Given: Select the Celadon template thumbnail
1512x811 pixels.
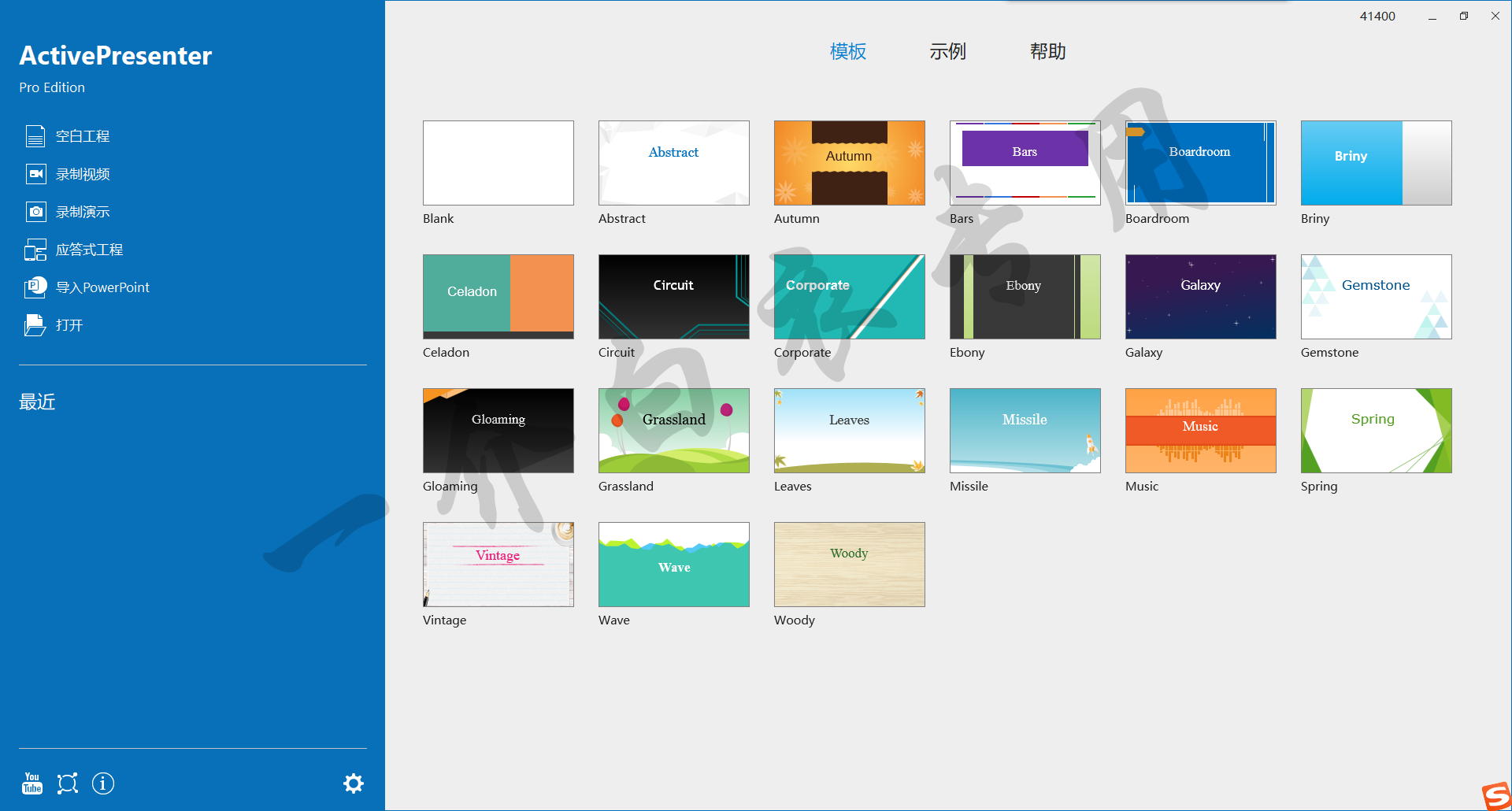Looking at the screenshot, I should tap(498, 297).
